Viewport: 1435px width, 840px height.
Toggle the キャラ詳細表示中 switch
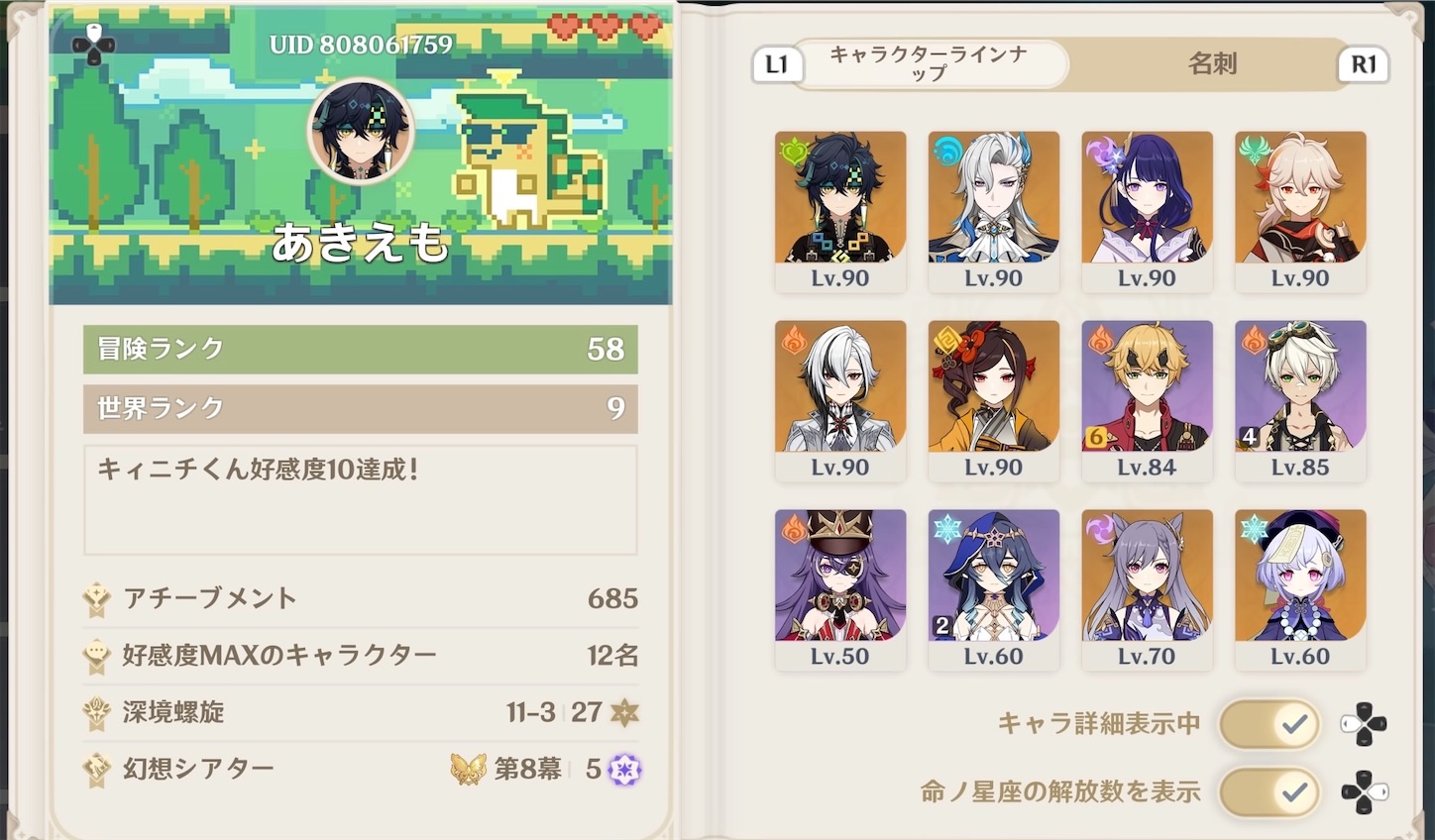point(1270,725)
